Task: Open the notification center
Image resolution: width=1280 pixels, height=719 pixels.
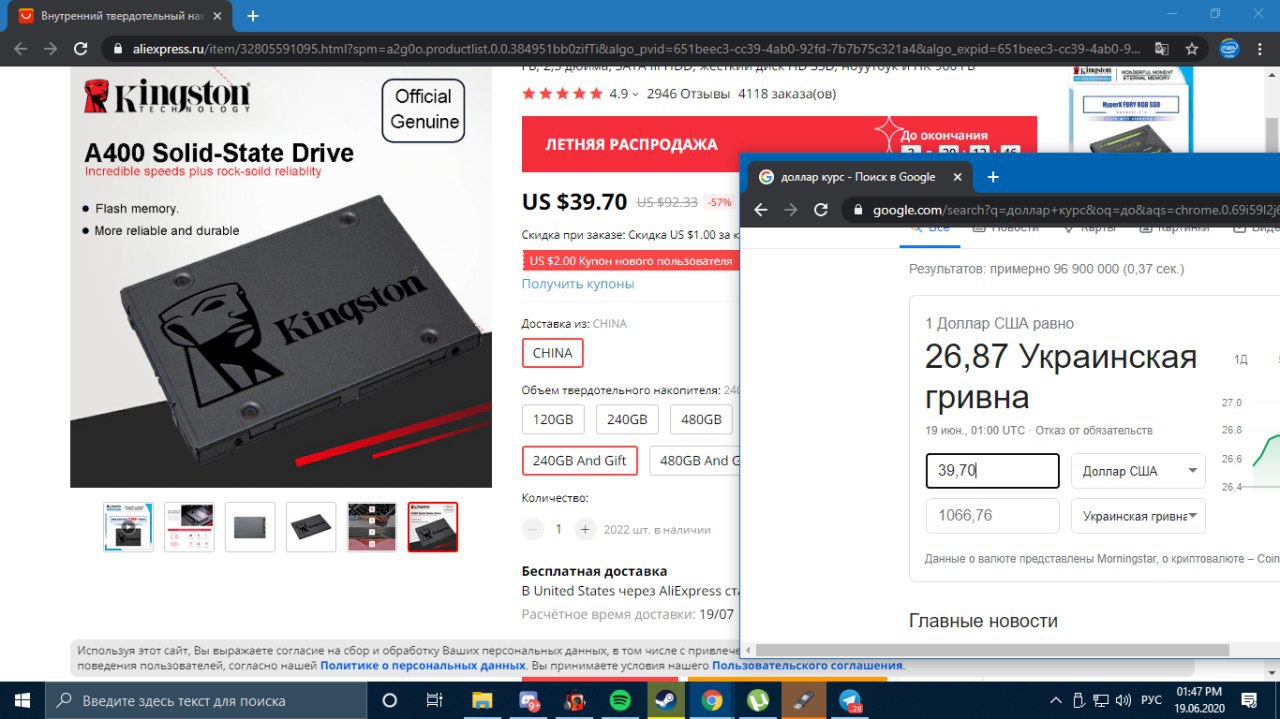Action: click(x=1249, y=700)
